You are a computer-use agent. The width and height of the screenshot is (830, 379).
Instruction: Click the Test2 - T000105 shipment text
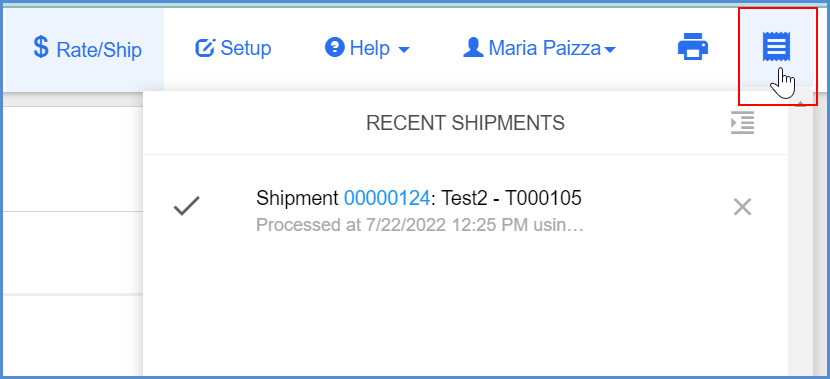[x=511, y=198]
